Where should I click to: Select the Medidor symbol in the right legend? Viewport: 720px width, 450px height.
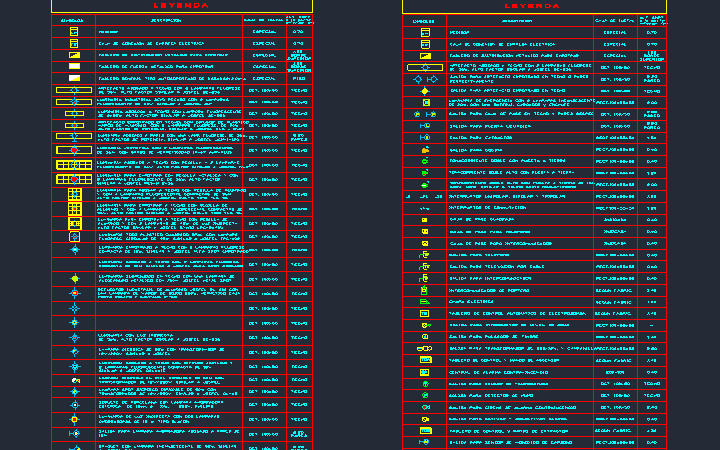[x=425, y=33]
